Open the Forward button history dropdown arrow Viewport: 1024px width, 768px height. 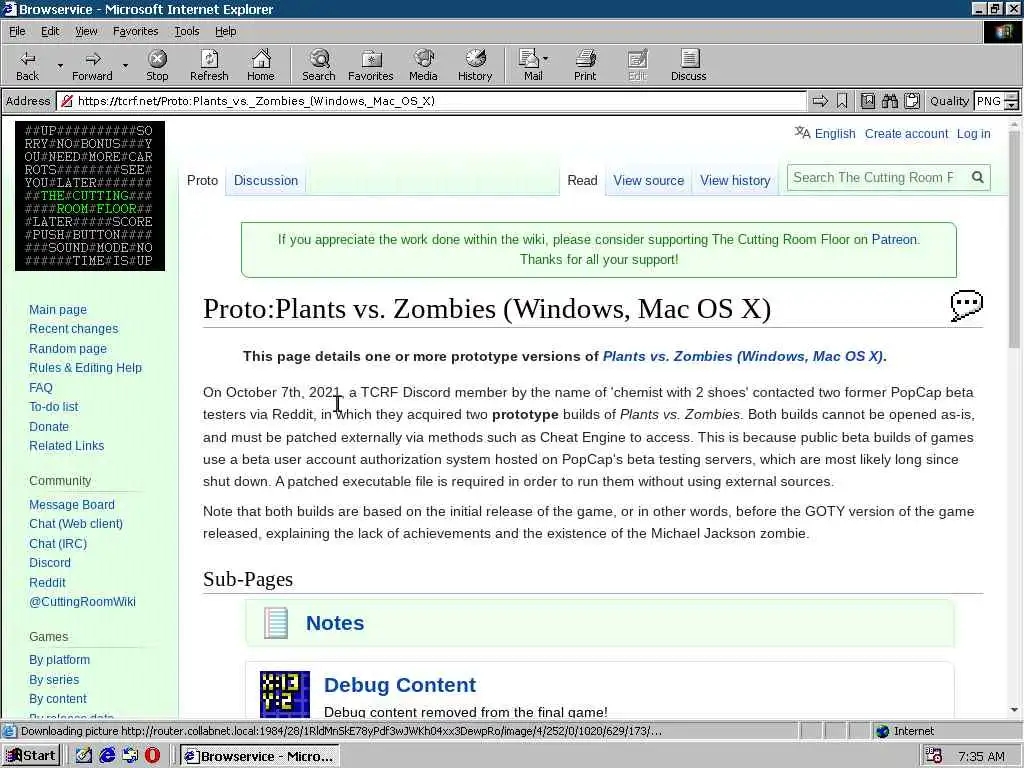click(125, 66)
